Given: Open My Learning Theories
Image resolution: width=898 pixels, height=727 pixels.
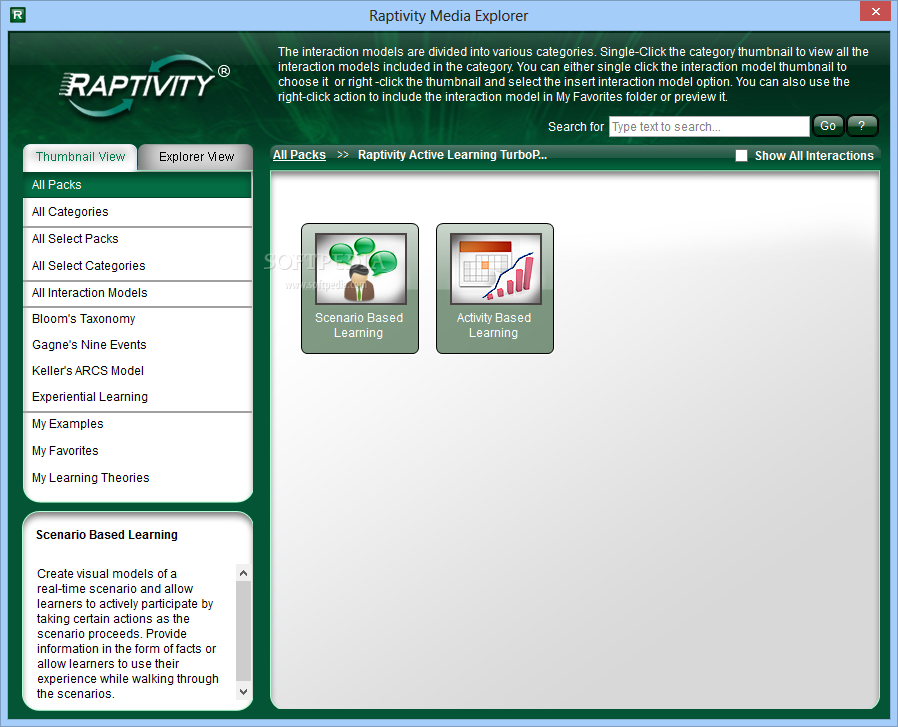Looking at the screenshot, I should pos(137,478).
